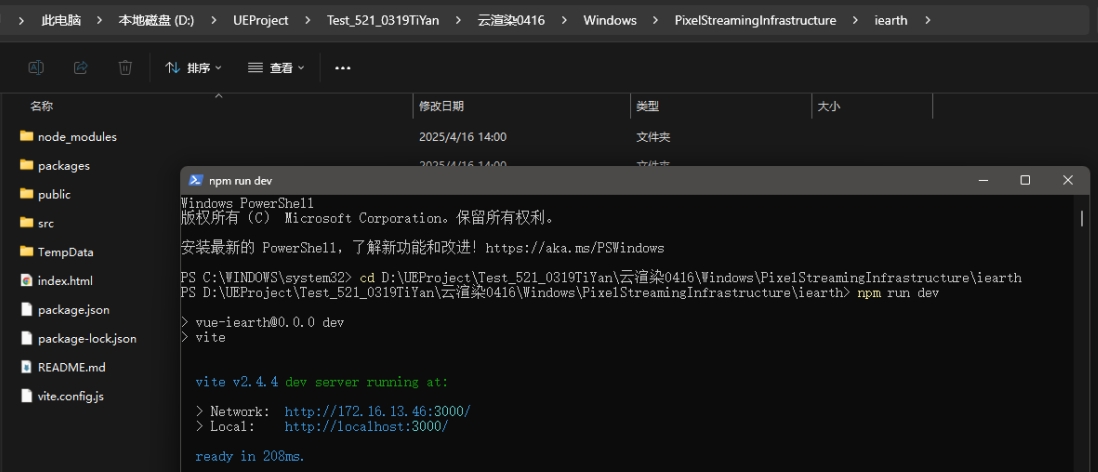Click the Windows breadcrumb segment
This screenshot has width=1098, height=472.
click(x=610, y=20)
